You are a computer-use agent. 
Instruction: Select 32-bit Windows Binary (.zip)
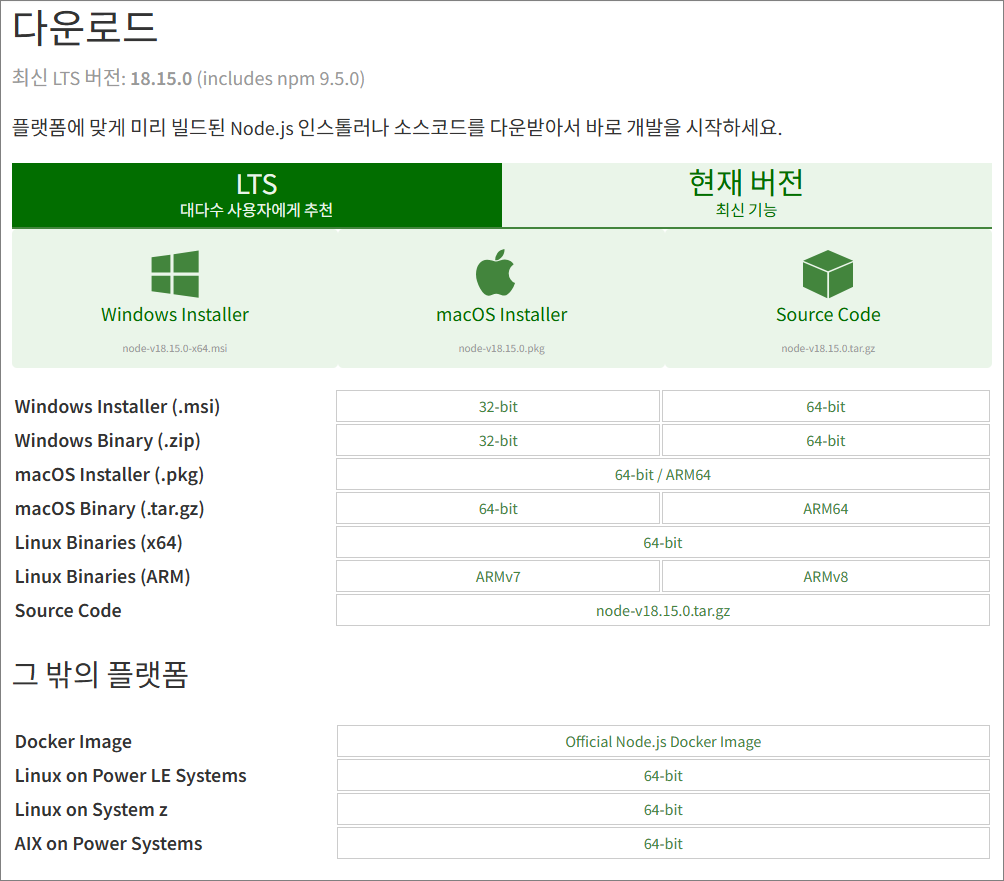point(498,440)
